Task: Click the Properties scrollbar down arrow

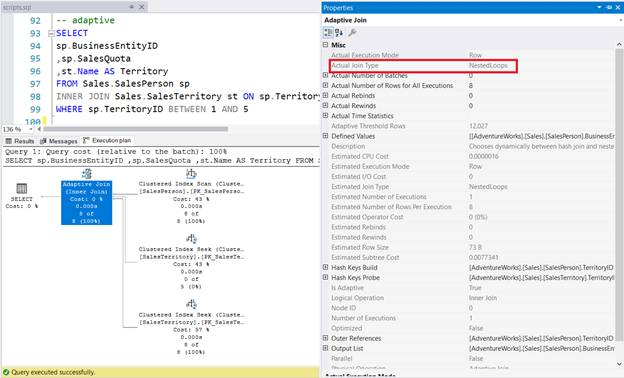Action: (x=619, y=363)
